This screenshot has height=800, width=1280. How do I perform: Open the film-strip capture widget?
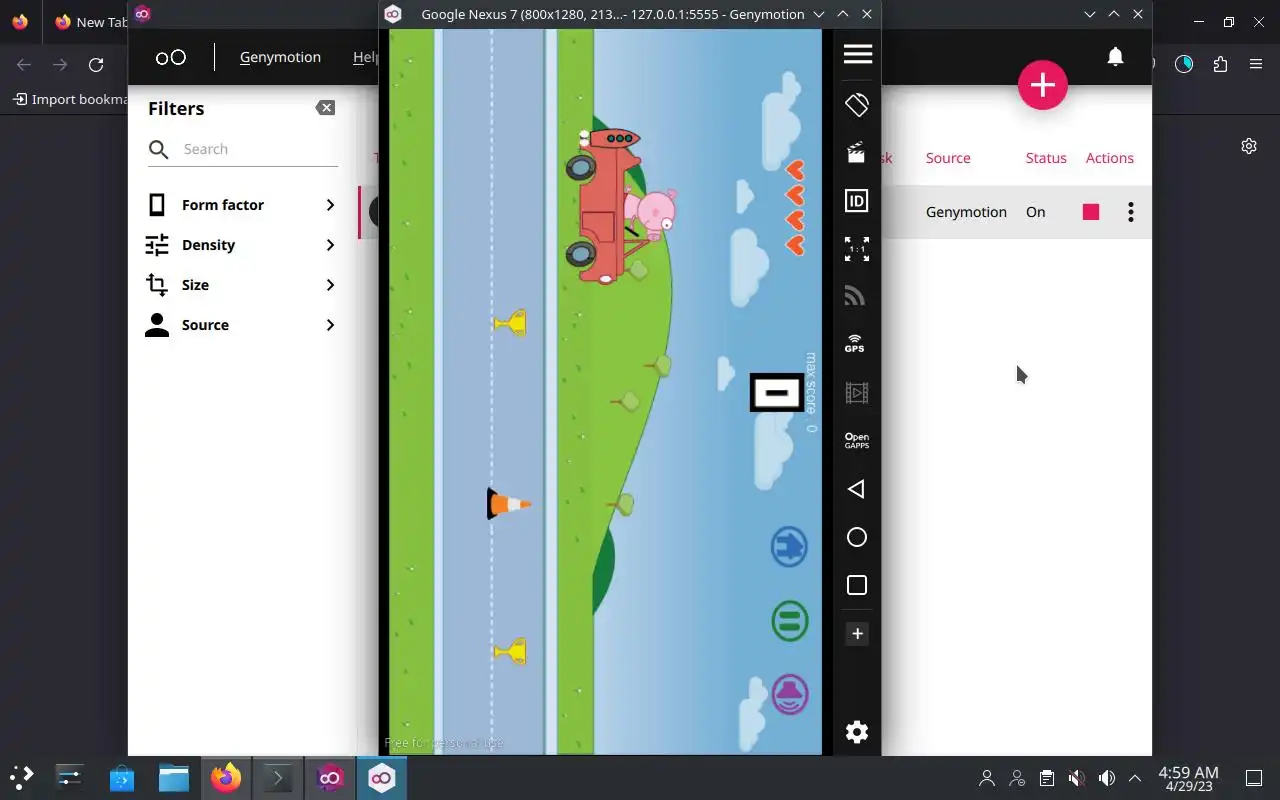tap(857, 392)
